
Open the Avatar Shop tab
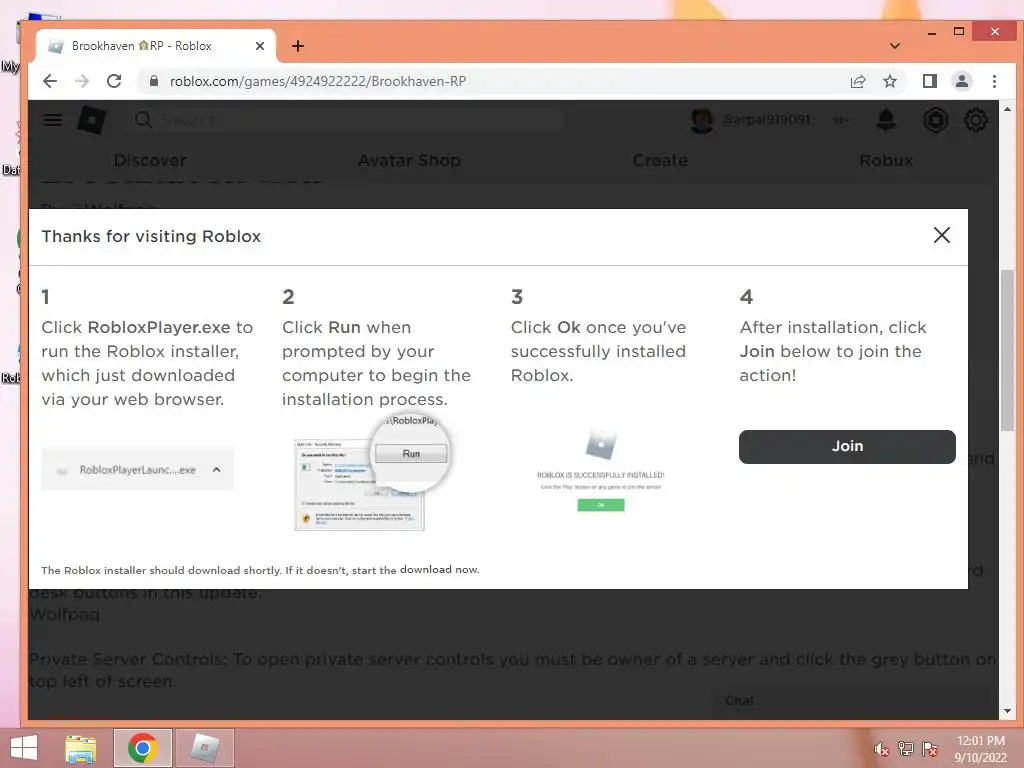tap(409, 161)
